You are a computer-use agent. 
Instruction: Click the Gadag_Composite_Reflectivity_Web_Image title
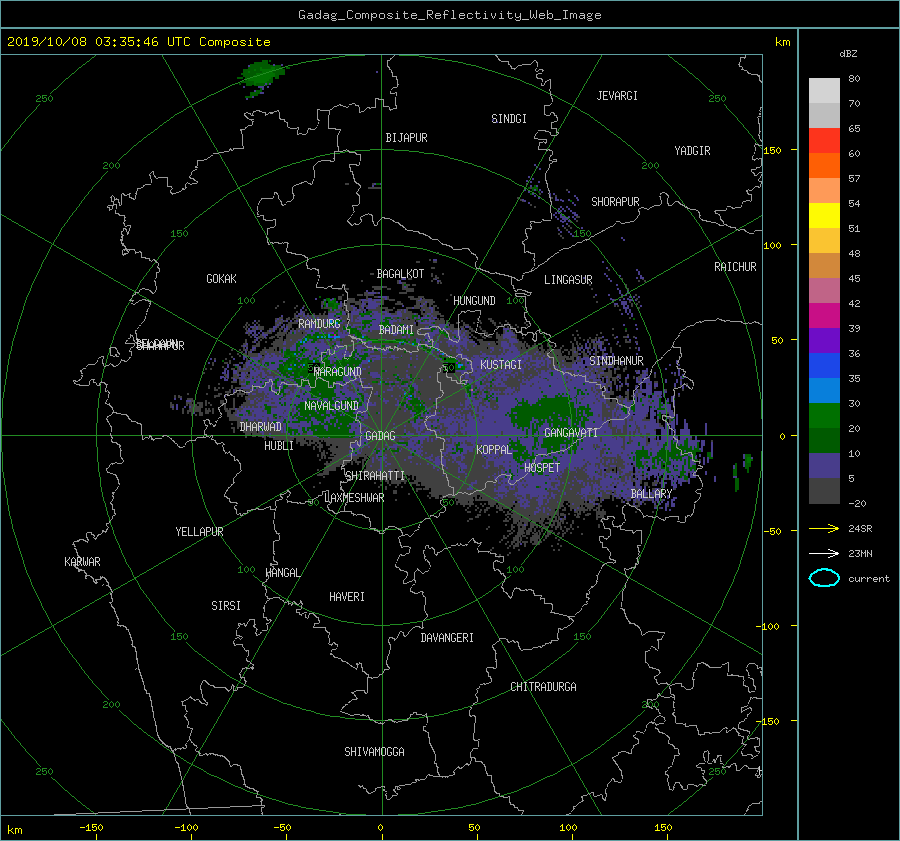click(449, 15)
